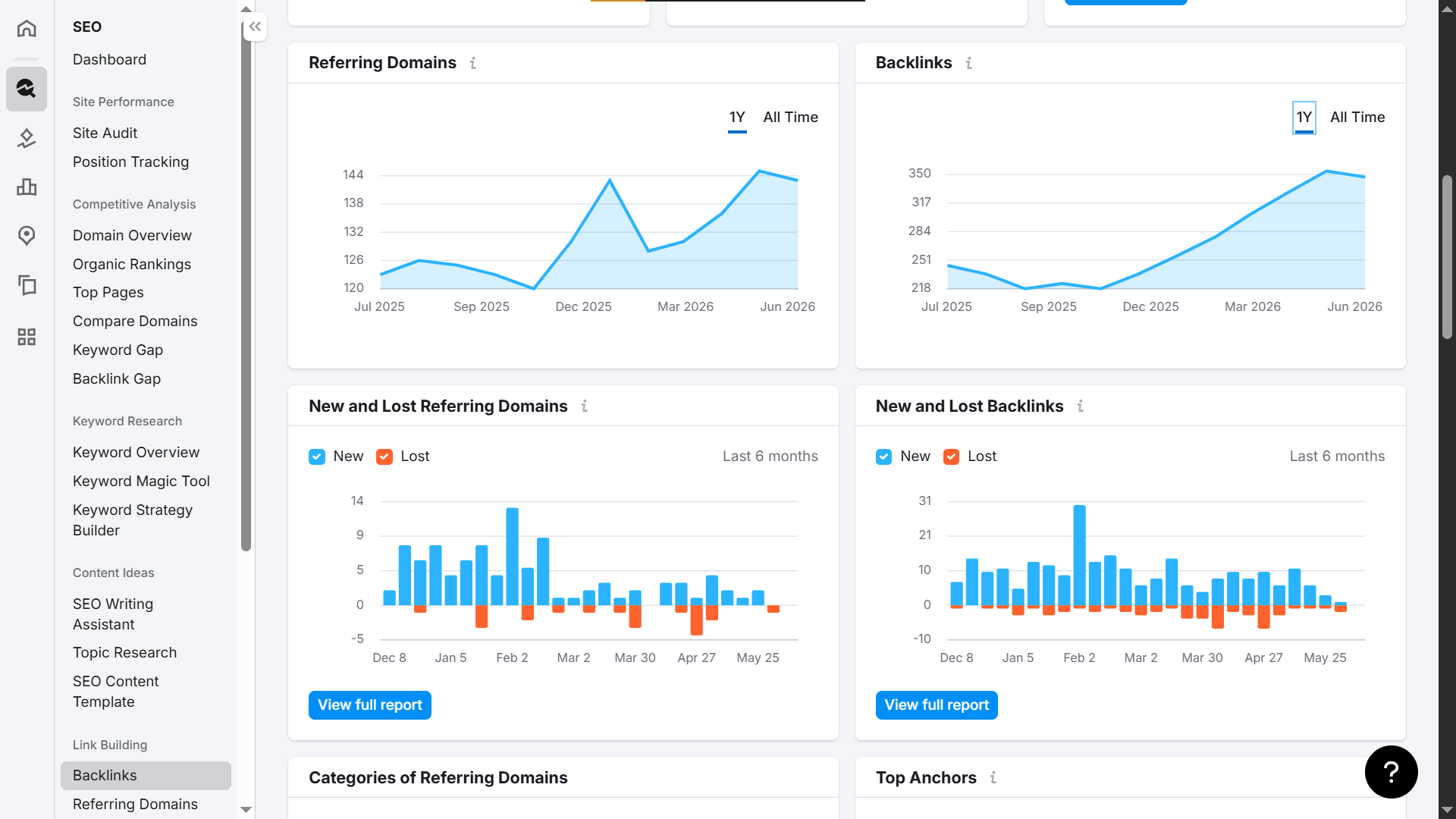Screen dimensions: 1456x819
Task: View full report for Referring Domains
Action: [370, 705]
